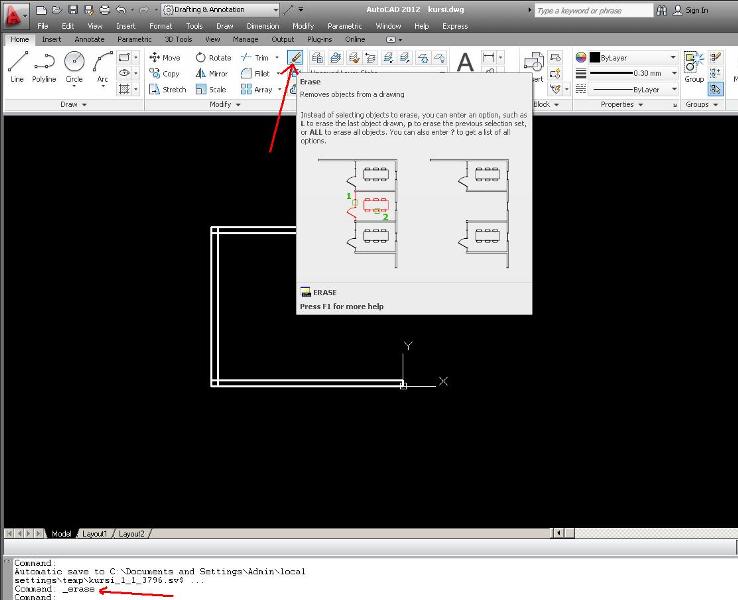Click the Save icon in quick access
Screen dimensions: 738x600
[72, 9]
